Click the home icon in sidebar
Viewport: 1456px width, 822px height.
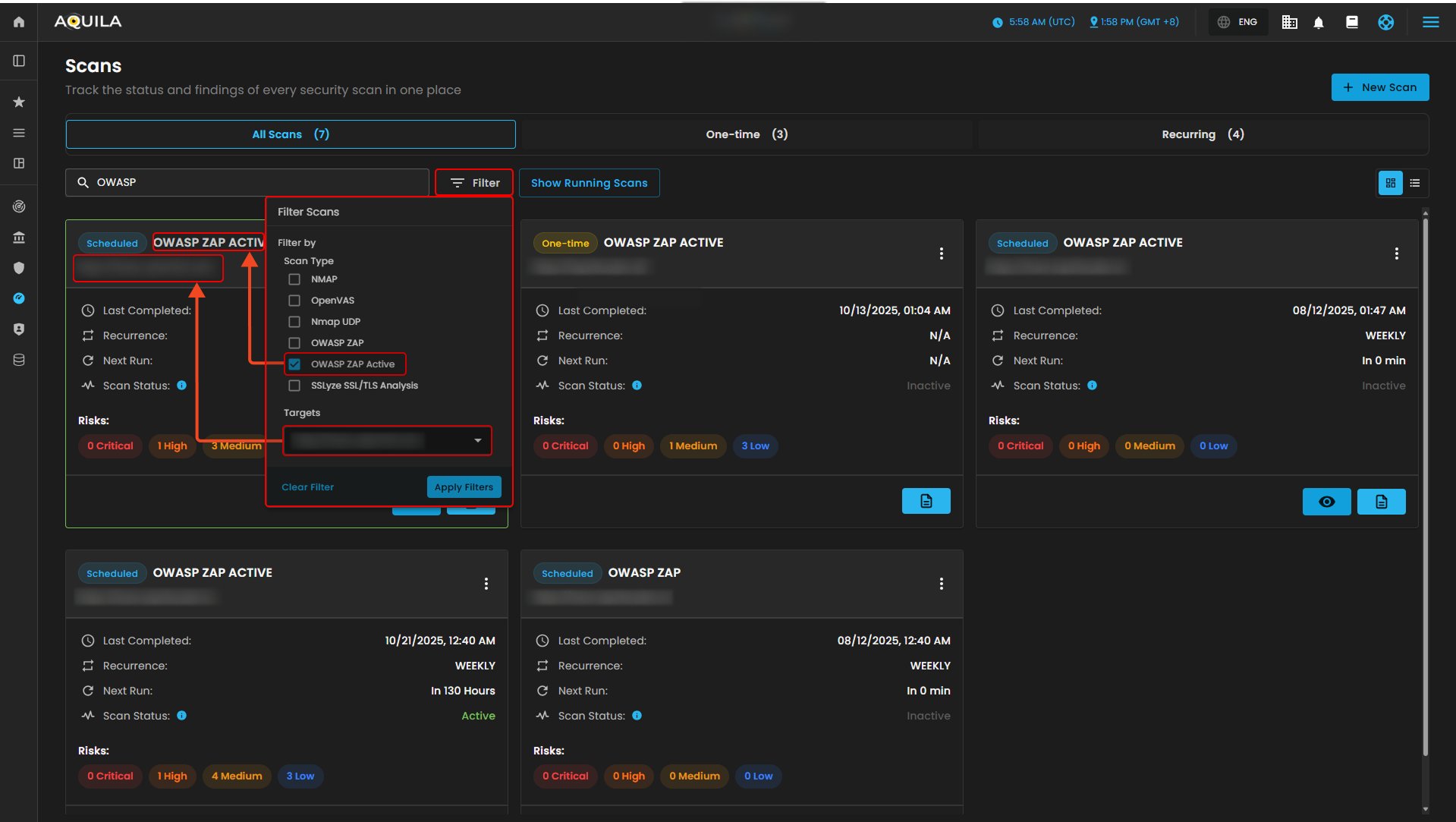pyautogui.click(x=19, y=22)
